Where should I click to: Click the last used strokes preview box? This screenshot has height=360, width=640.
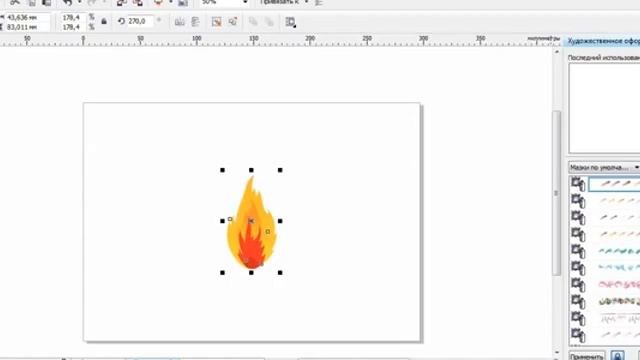pyautogui.click(x=604, y=108)
